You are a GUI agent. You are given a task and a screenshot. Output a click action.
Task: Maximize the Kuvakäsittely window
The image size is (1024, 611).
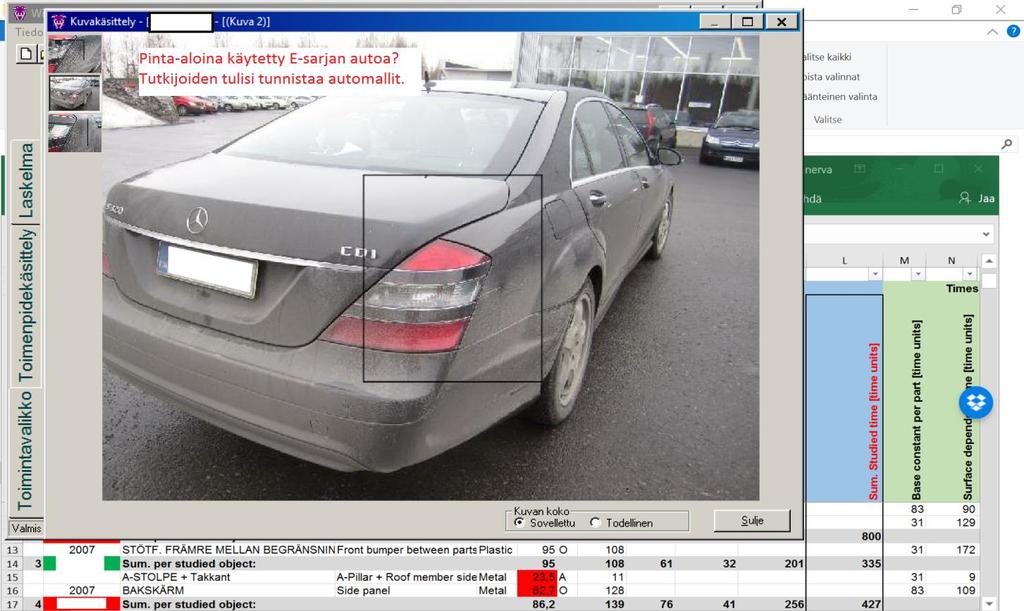tap(747, 22)
